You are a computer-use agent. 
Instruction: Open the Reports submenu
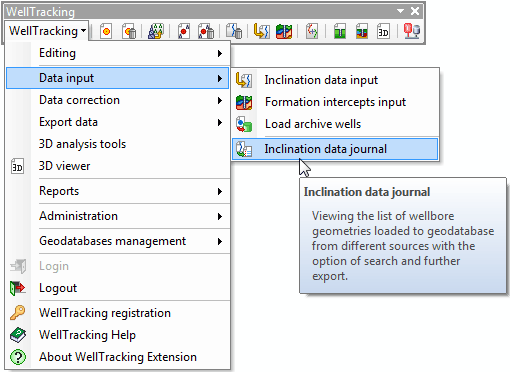pos(118,191)
